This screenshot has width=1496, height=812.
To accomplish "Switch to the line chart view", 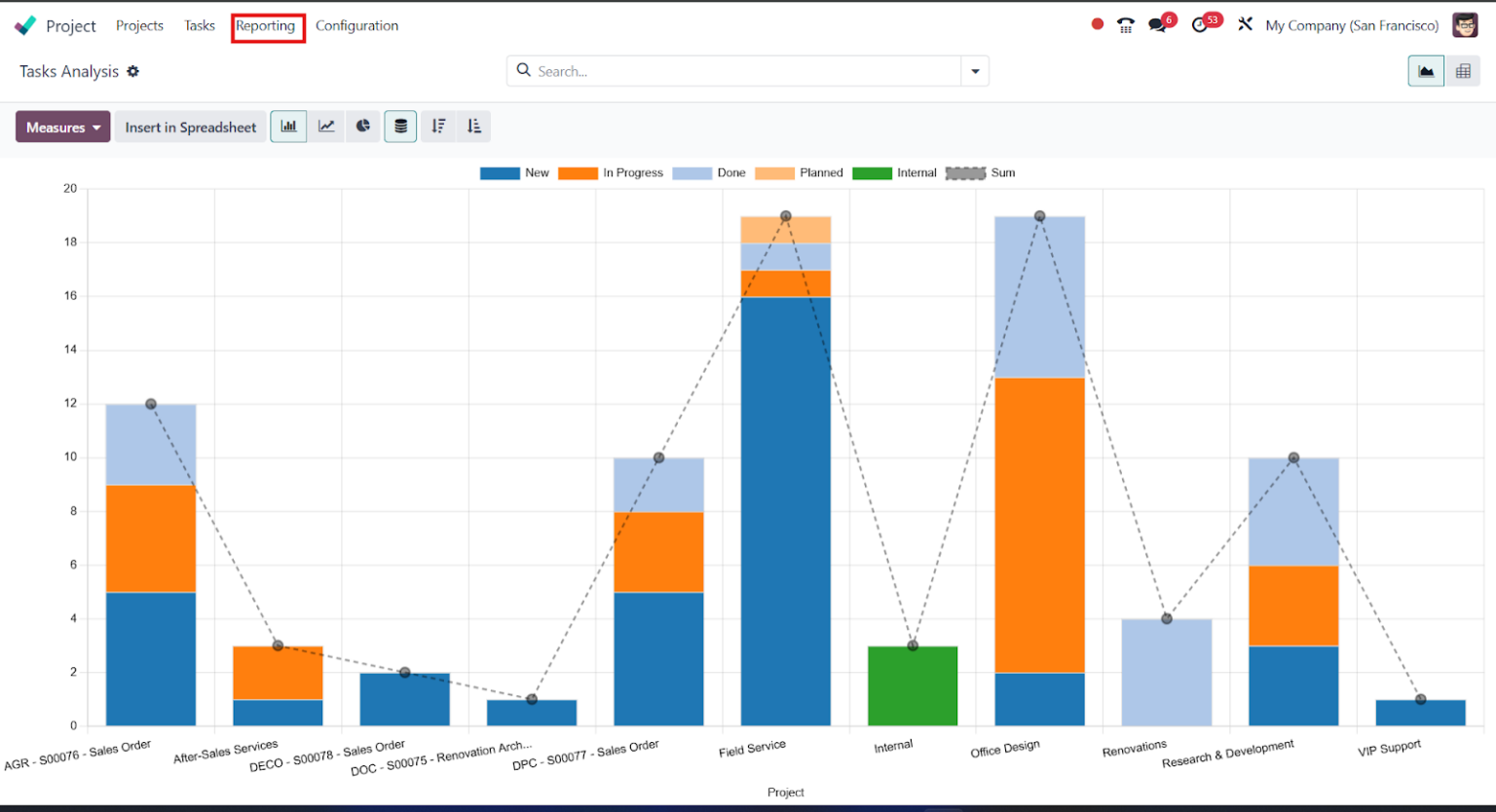I will click(325, 126).
